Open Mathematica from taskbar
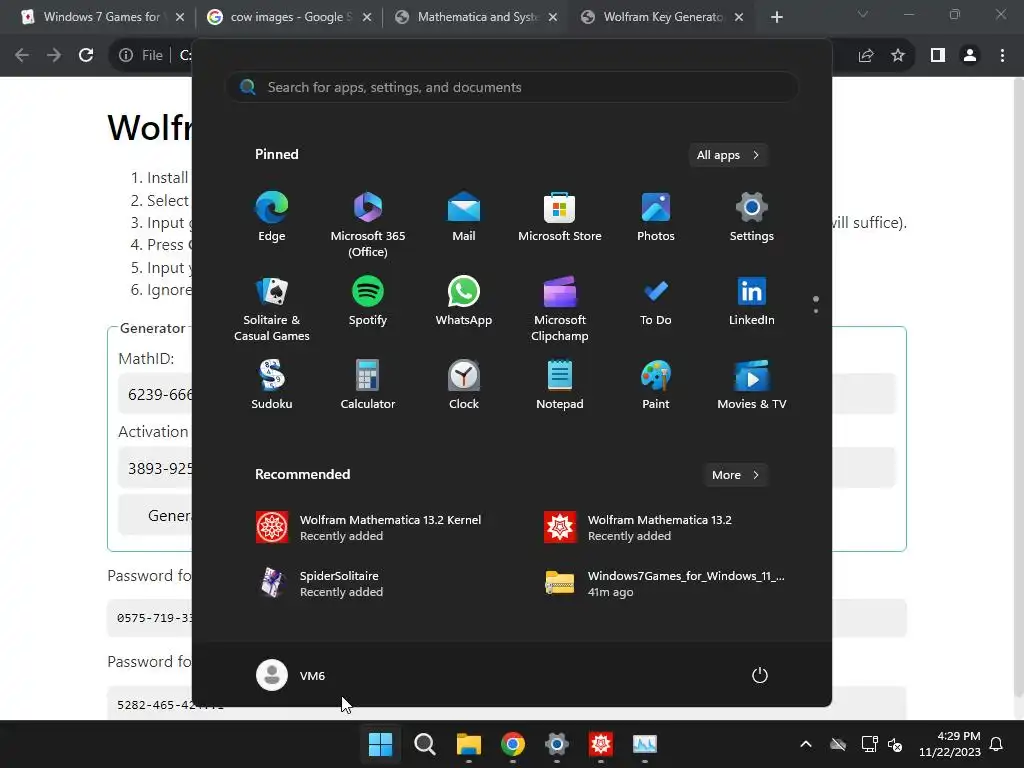The width and height of the screenshot is (1024, 768). tap(601, 744)
